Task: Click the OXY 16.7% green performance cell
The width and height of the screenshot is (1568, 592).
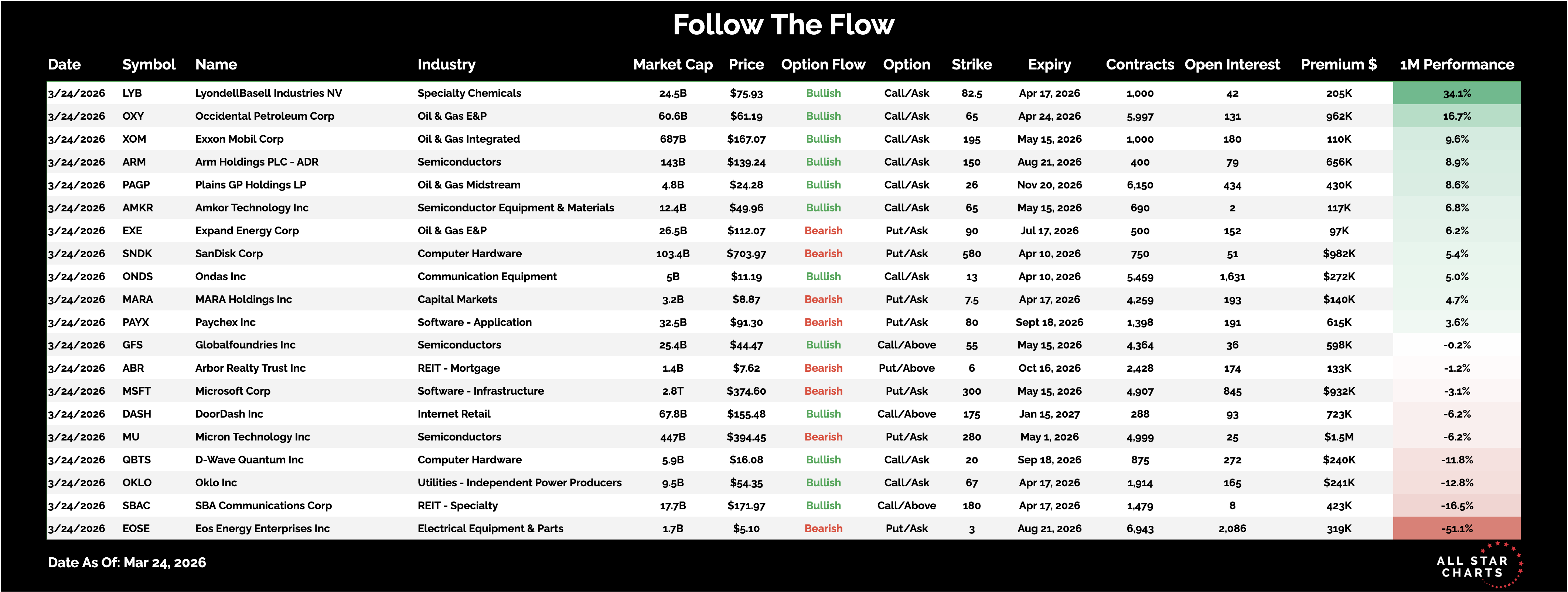Action: point(1457,116)
